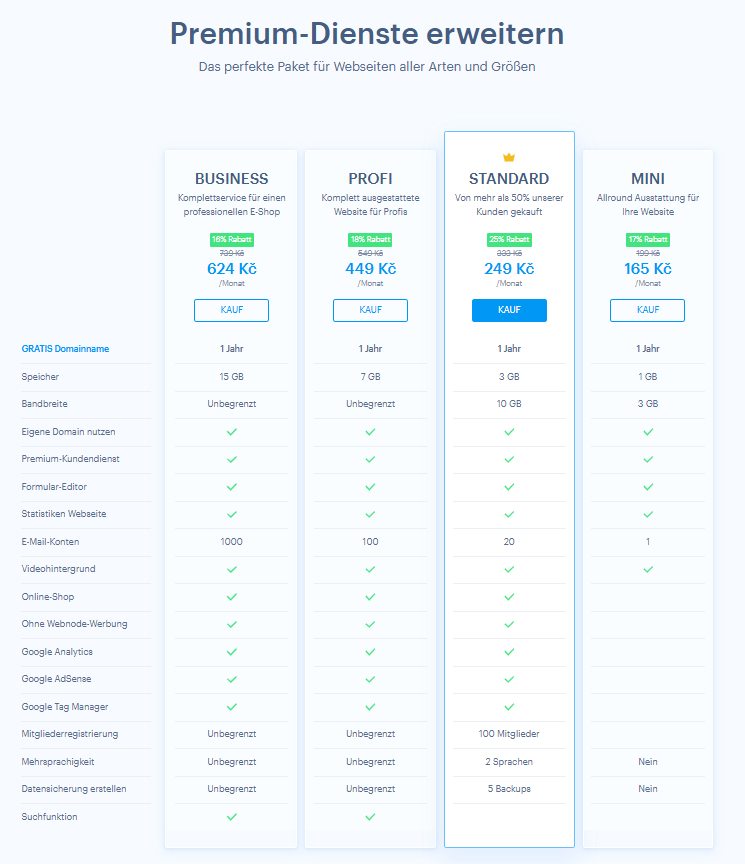
Task: Click the crown icon above STANDARD plan
Action: click(509, 157)
